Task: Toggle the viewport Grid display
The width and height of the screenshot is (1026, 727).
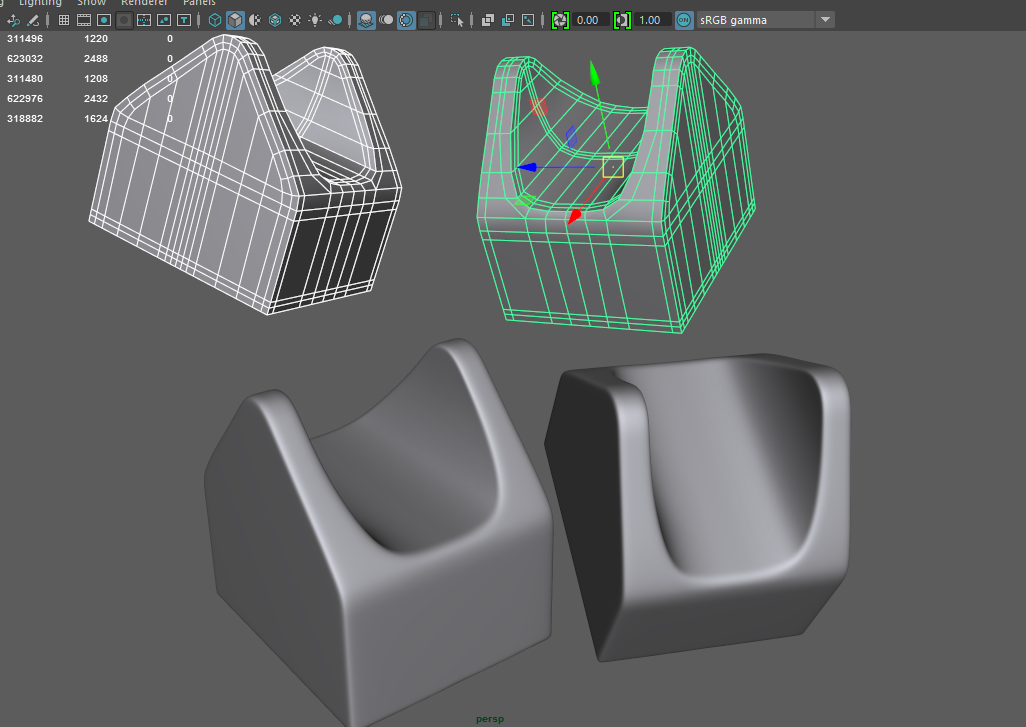Action: pos(63,20)
